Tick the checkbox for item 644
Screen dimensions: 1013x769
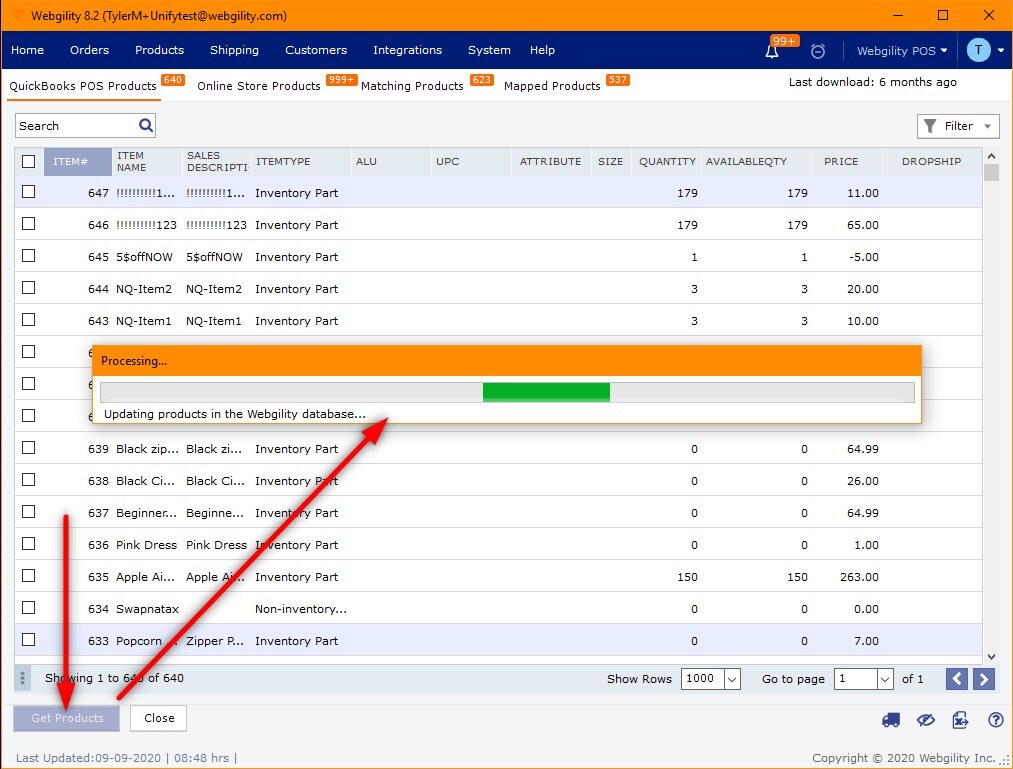coord(28,288)
